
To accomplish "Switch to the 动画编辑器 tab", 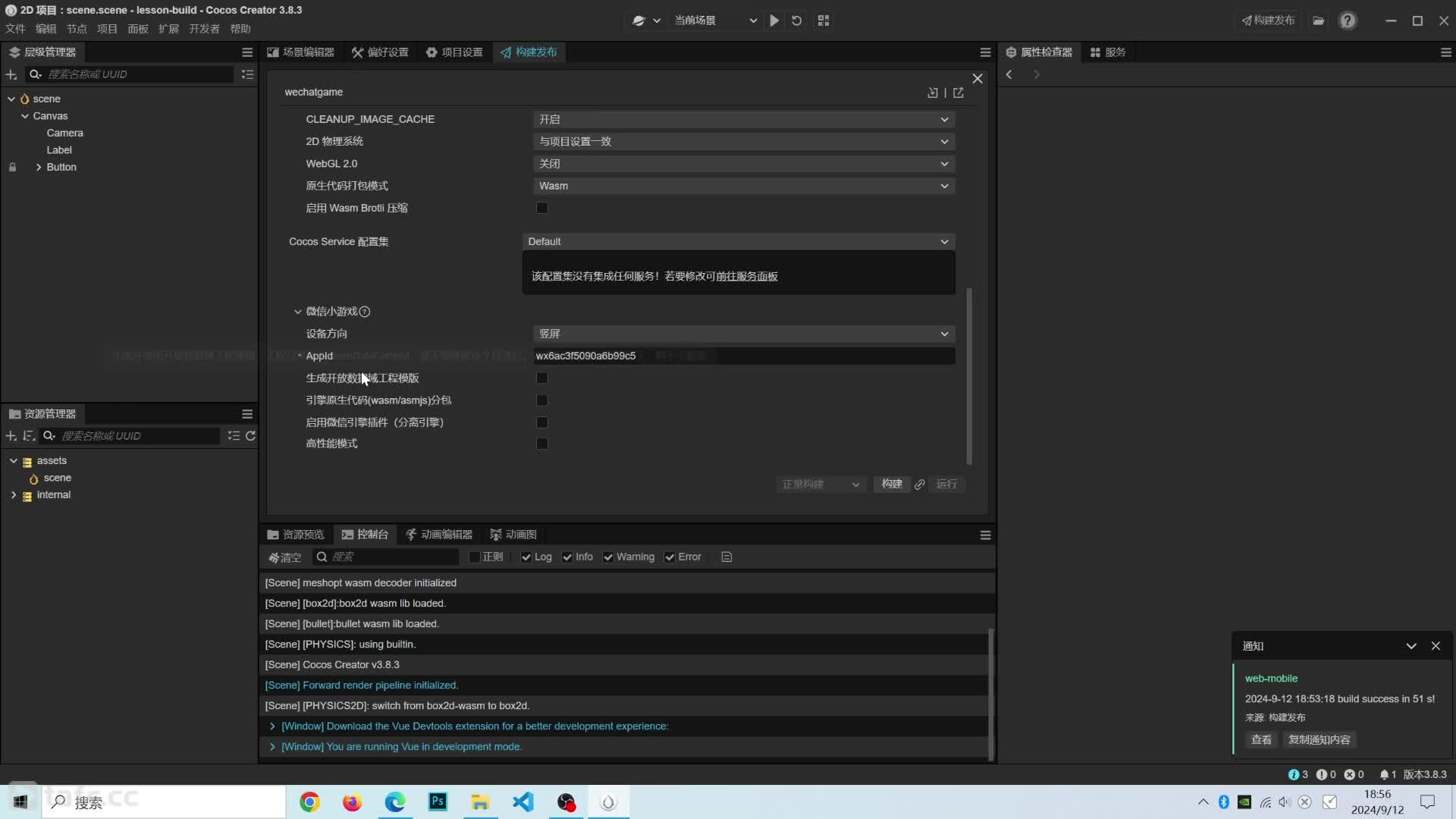I will 439,535.
